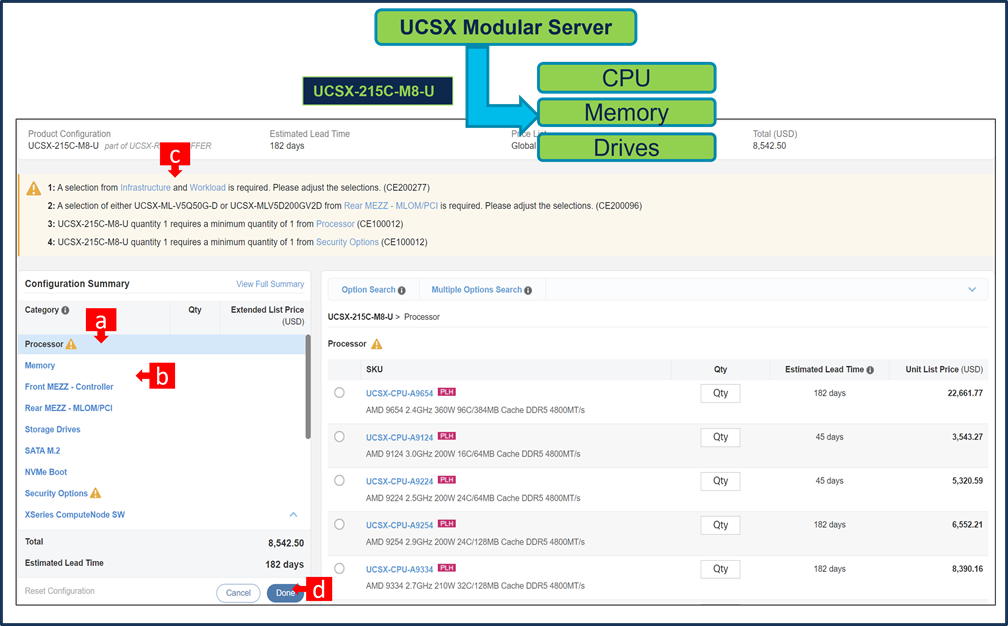Select Processor category in summary
This screenshot has width=1008, height=626.
pyautogui.click(x=162, y=344)
